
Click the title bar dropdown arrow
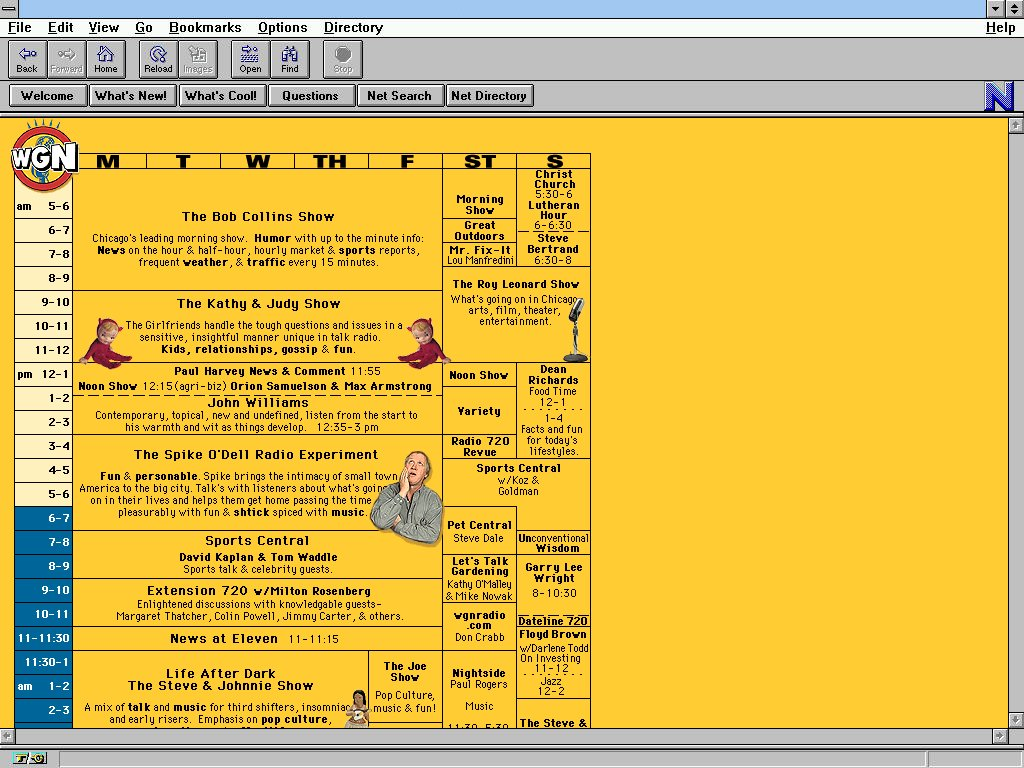tap(995, 8)
